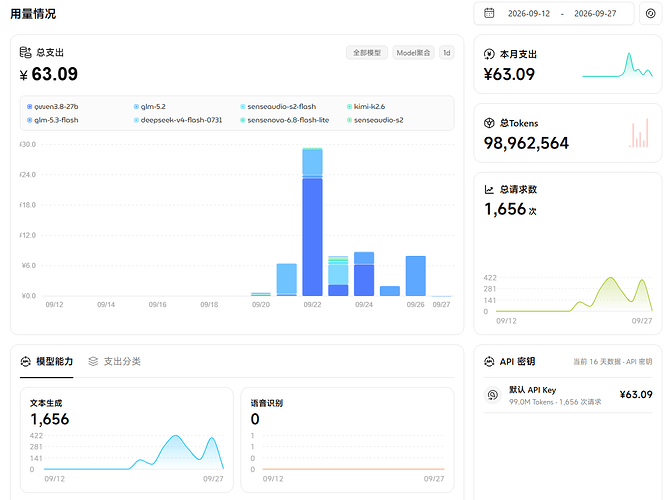Image resolution: width=667 pixels, height=500 pixels.
Task: Click the 09/22 spending bar
Action: point(312,222)
